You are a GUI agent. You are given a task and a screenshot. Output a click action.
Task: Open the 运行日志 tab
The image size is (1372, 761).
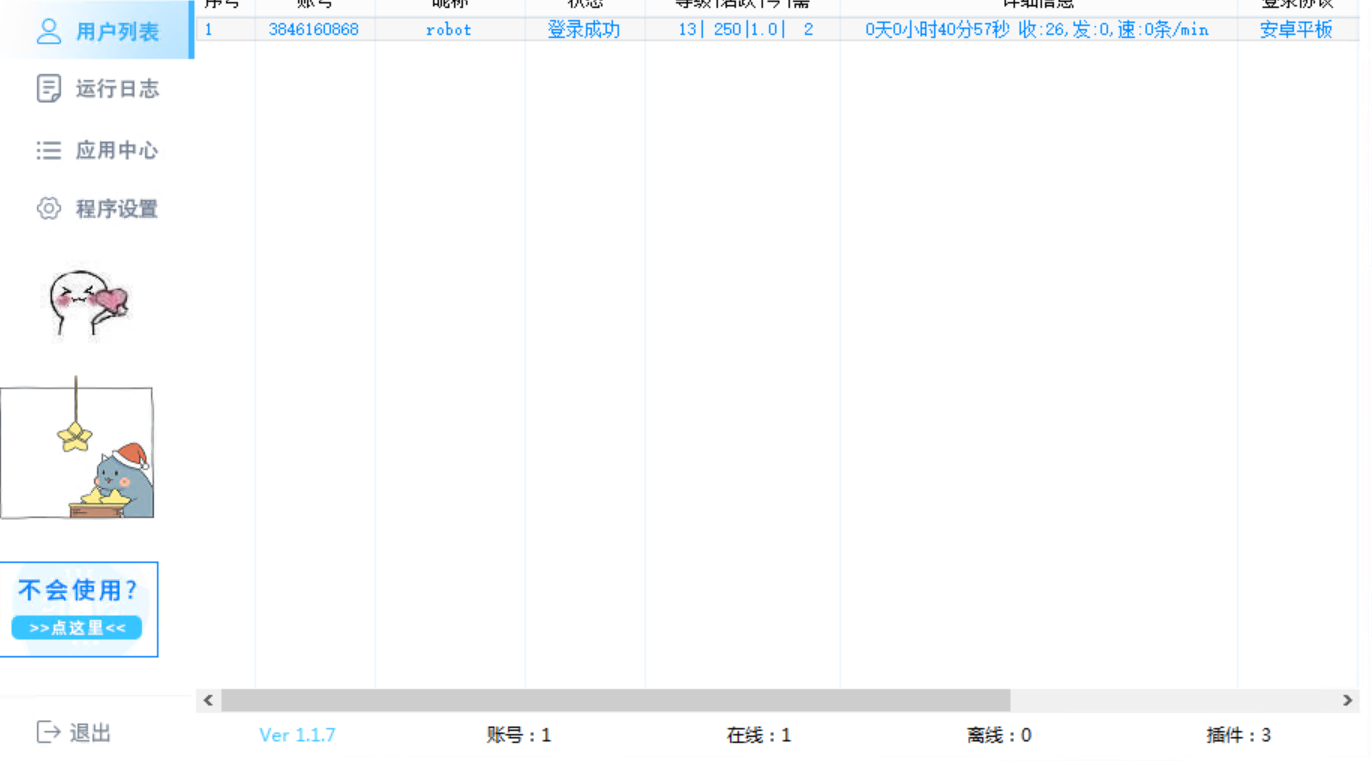pos(97,89)
